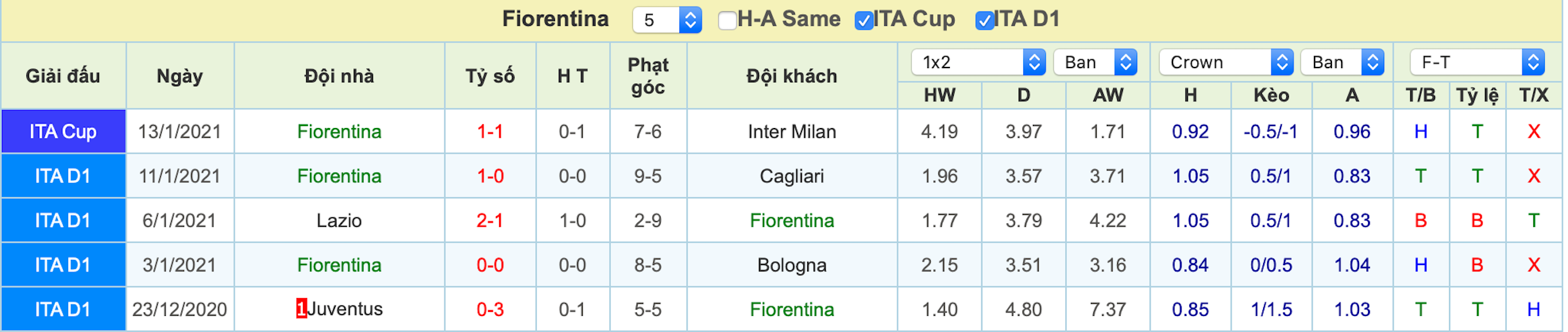Select the ITA Cup league cell
Image resolution: width=1568 pixels, height=332 pixels.
pos(63,131)
